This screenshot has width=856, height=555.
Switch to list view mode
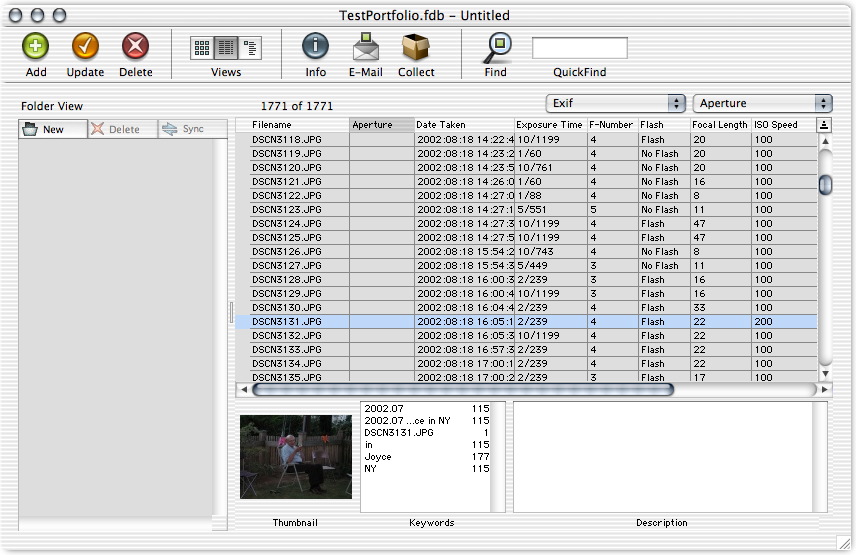[x=226, y=47]
